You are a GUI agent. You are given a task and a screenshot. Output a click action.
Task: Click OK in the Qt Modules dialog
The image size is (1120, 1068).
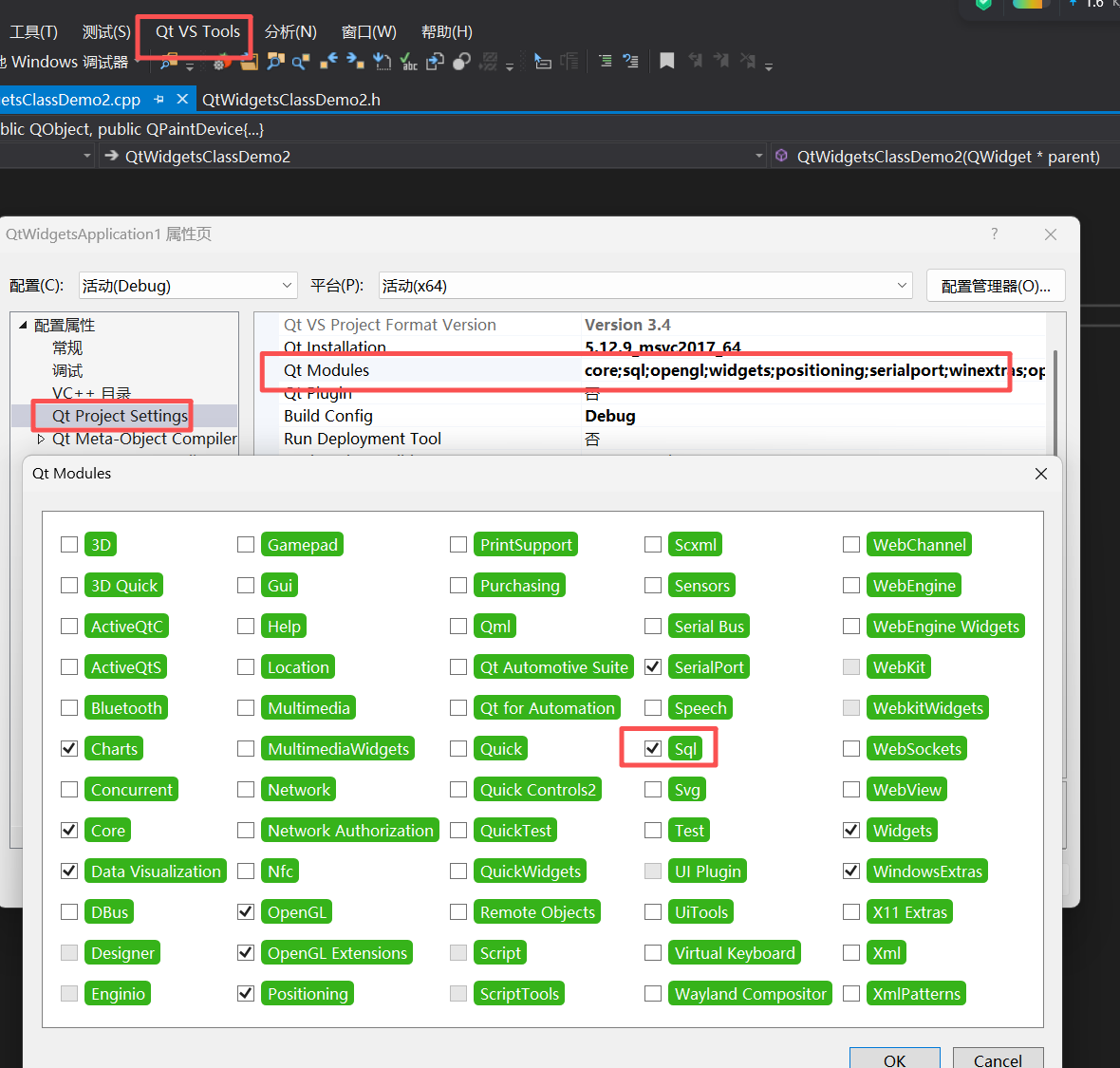(x=894, y=1059)
